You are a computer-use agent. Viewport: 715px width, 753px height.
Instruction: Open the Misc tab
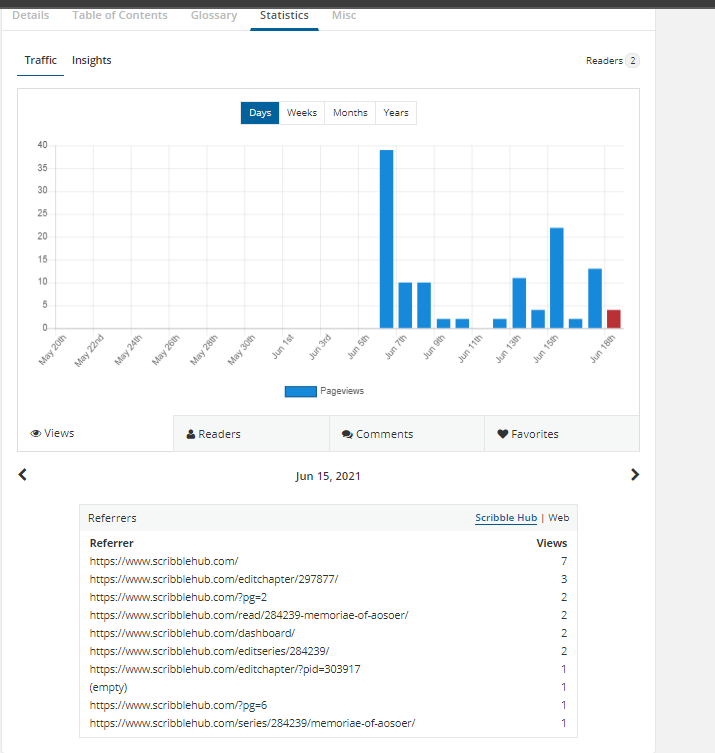click(x=344, y=15)
